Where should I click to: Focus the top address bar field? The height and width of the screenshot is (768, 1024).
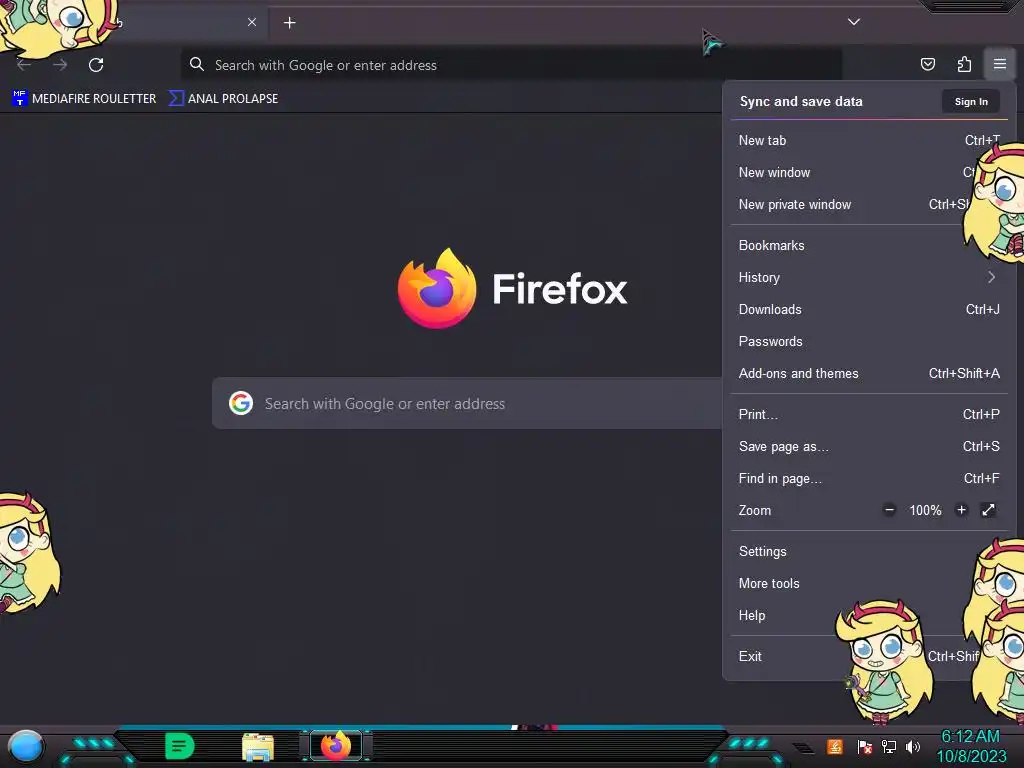pyautogui.click(x=511, y=65)
